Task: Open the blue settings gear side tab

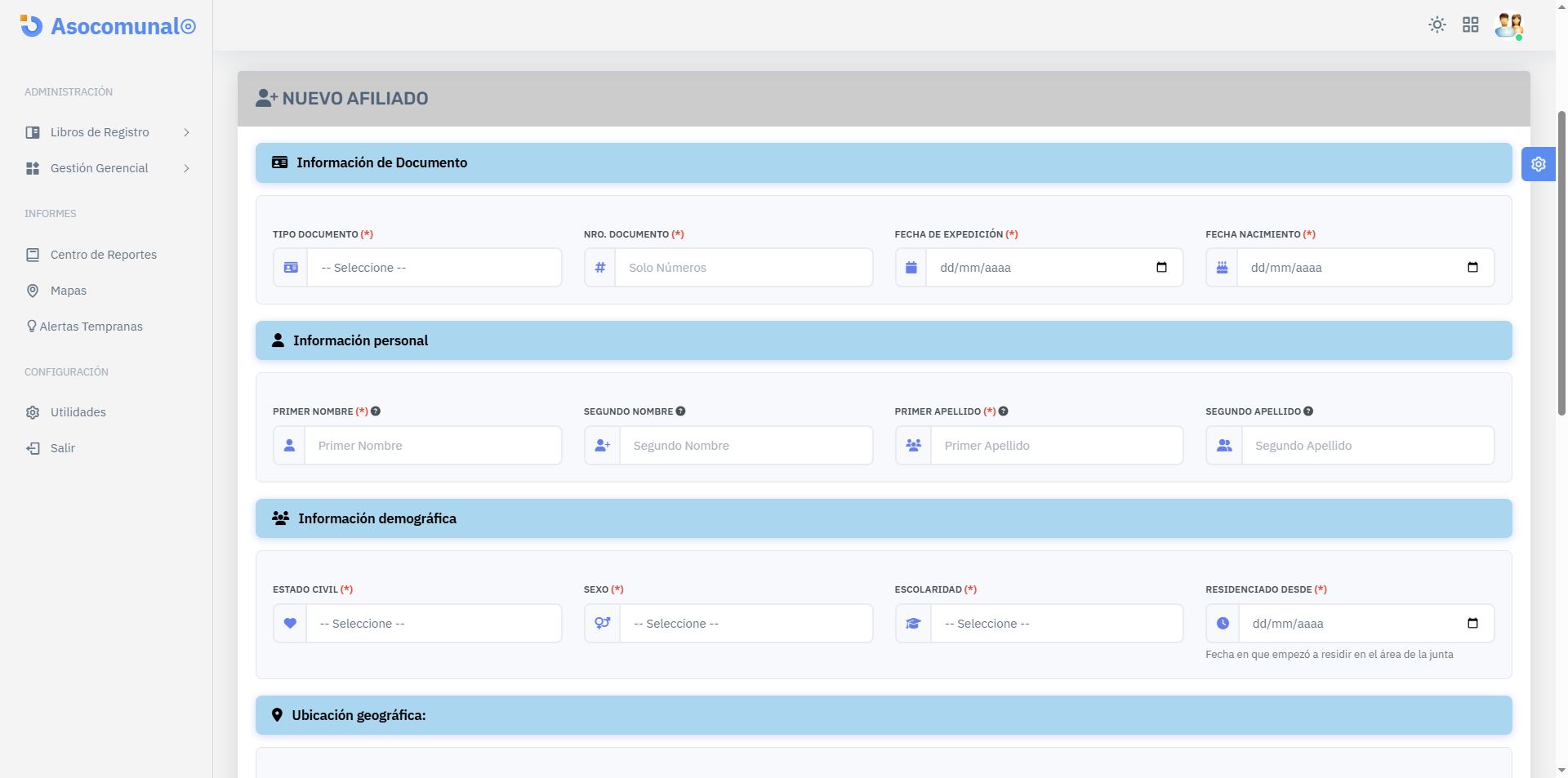Action: 1538,164
